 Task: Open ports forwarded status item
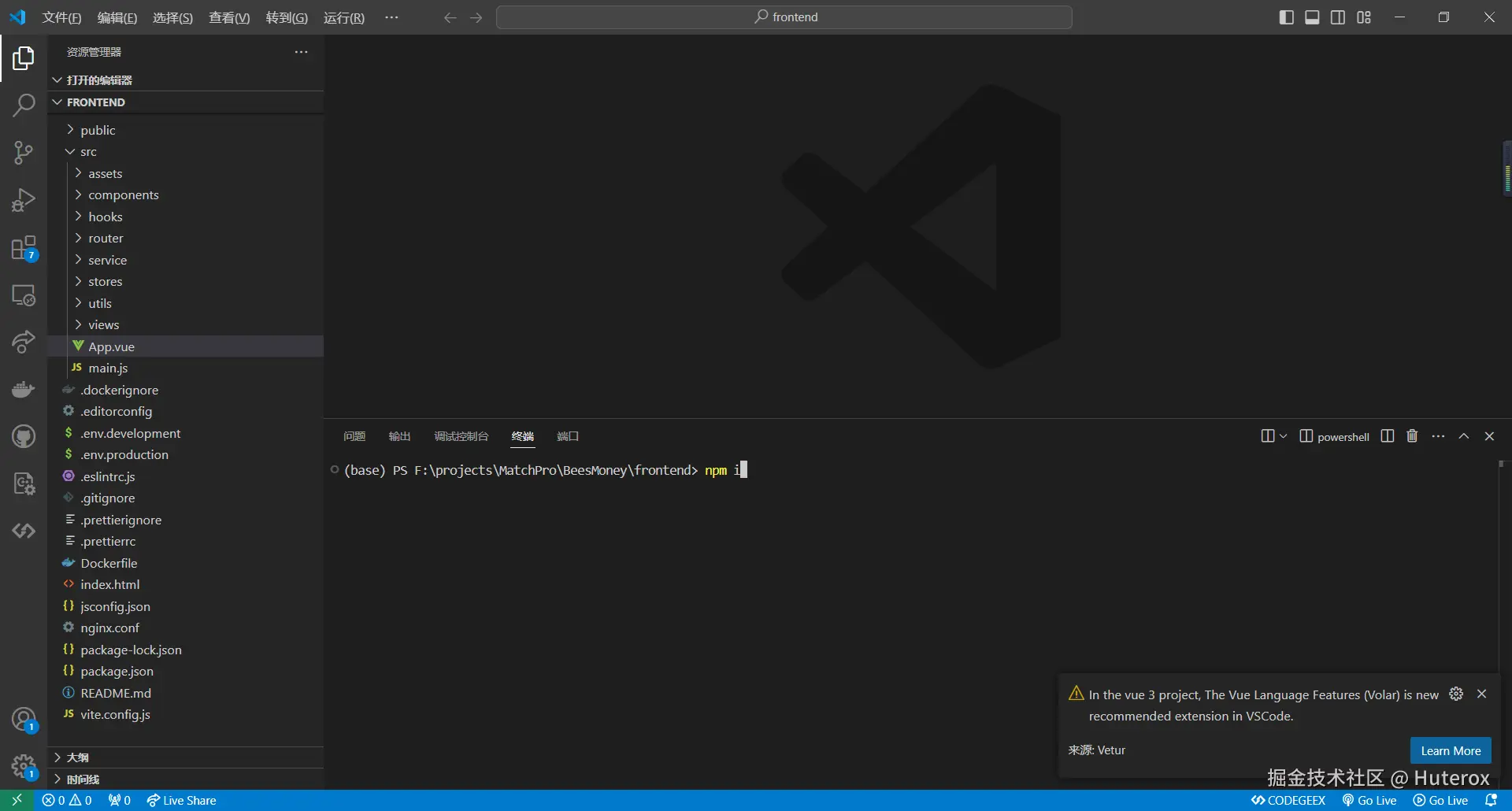pos(120,800)
